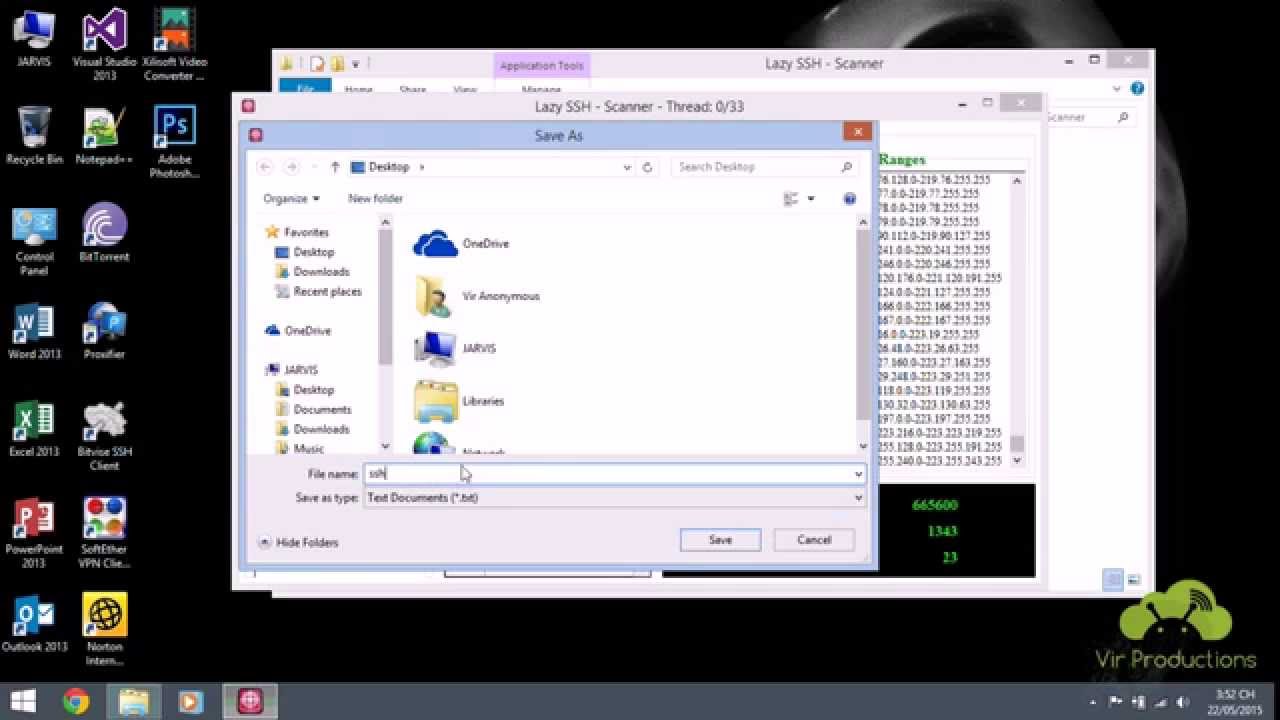Create a New folder
The width and height of the screenshot is (1280, 720).
(375, 198)
